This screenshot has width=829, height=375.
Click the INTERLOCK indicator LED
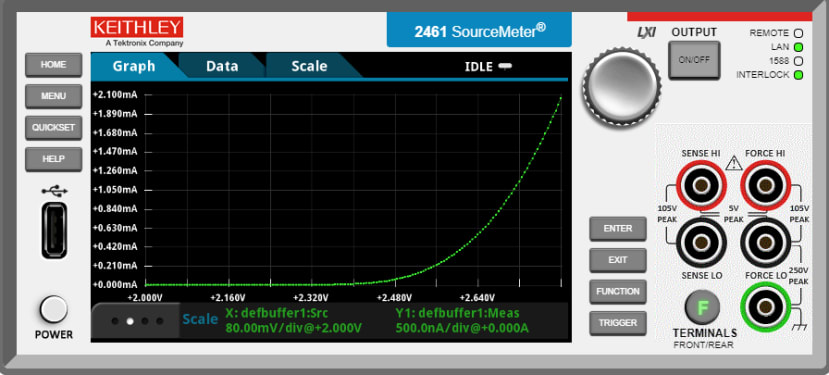[x=798, y=75]
